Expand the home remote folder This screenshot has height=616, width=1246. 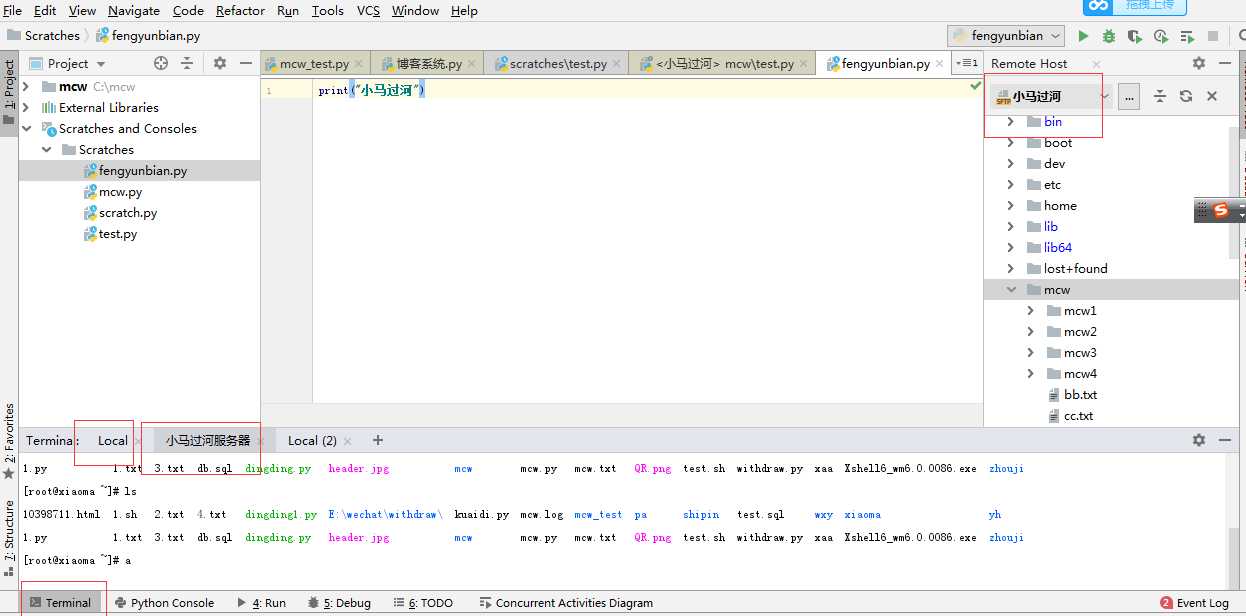point(1010,206)
